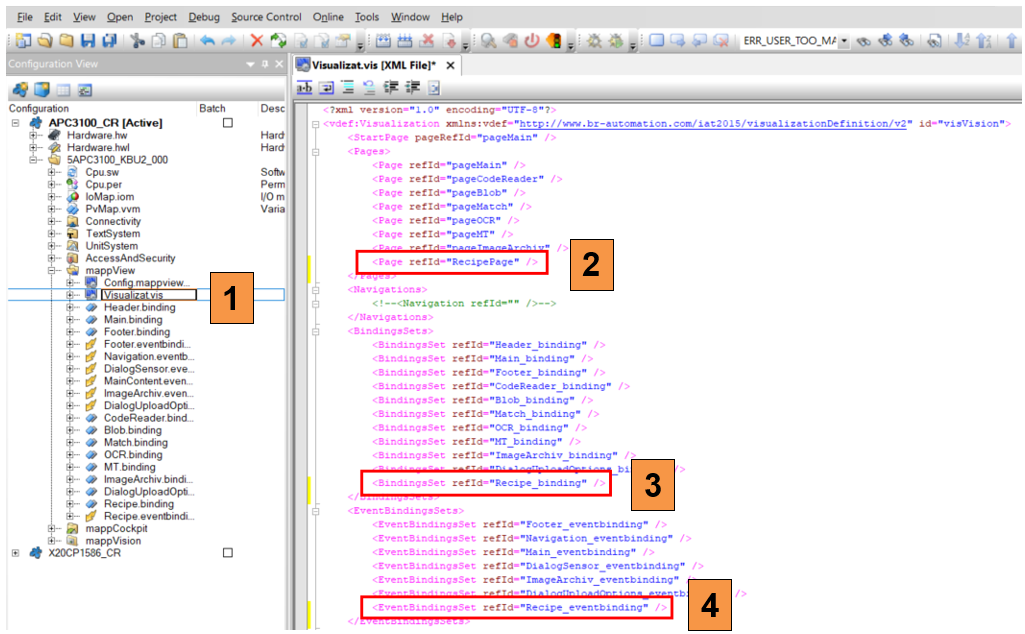Viewport: 1025px width, 634px height.
Task: Click the Save icon in the toolbar
Action: [88, 41]
